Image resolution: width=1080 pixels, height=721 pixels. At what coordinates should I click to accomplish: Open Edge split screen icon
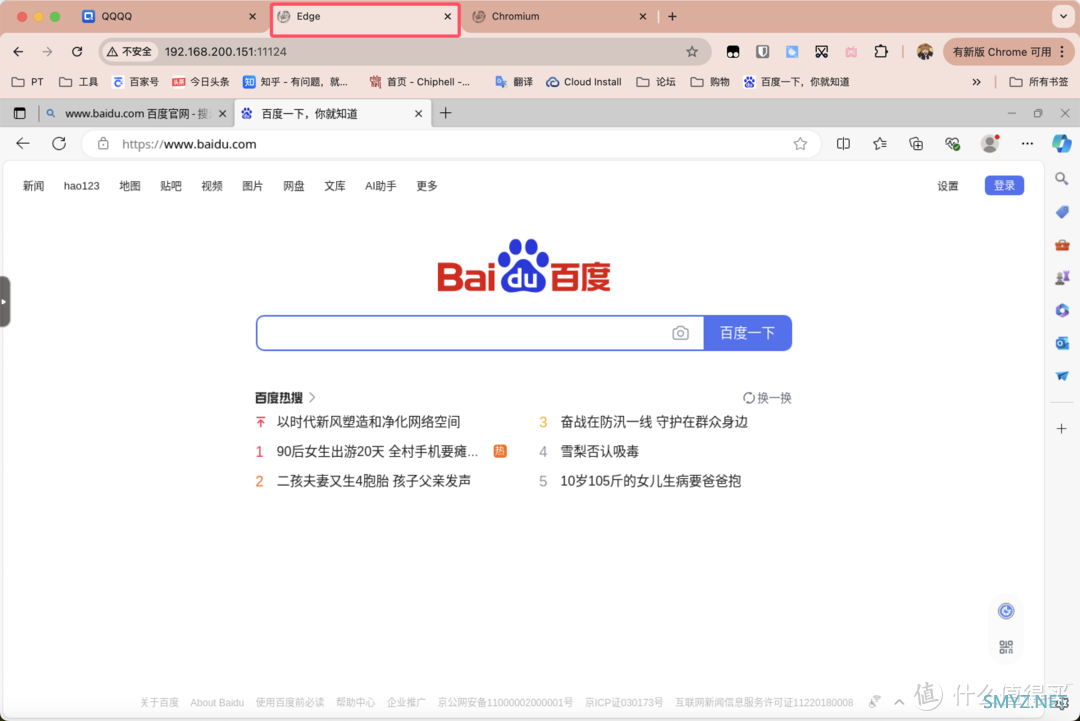843,143
